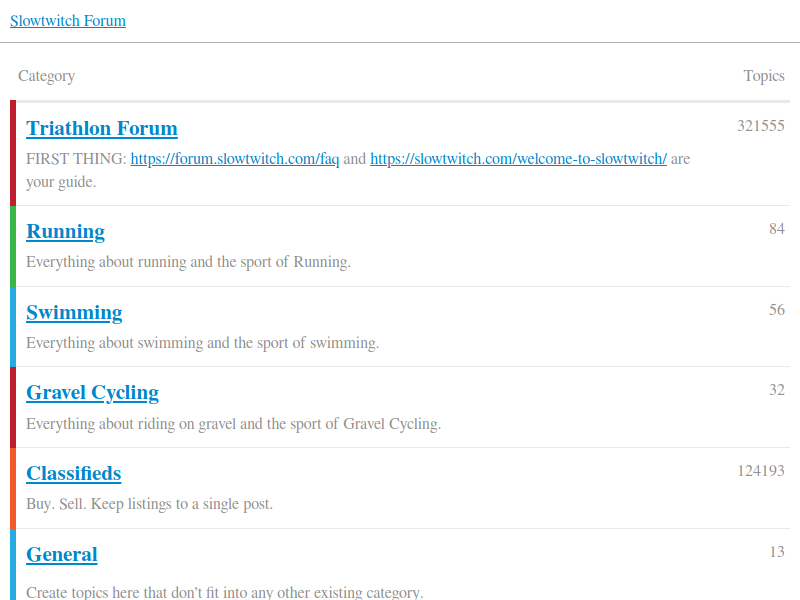Select the 321555 topic count
The width and height of the screenshot is (800, 600).
[761, 126]
